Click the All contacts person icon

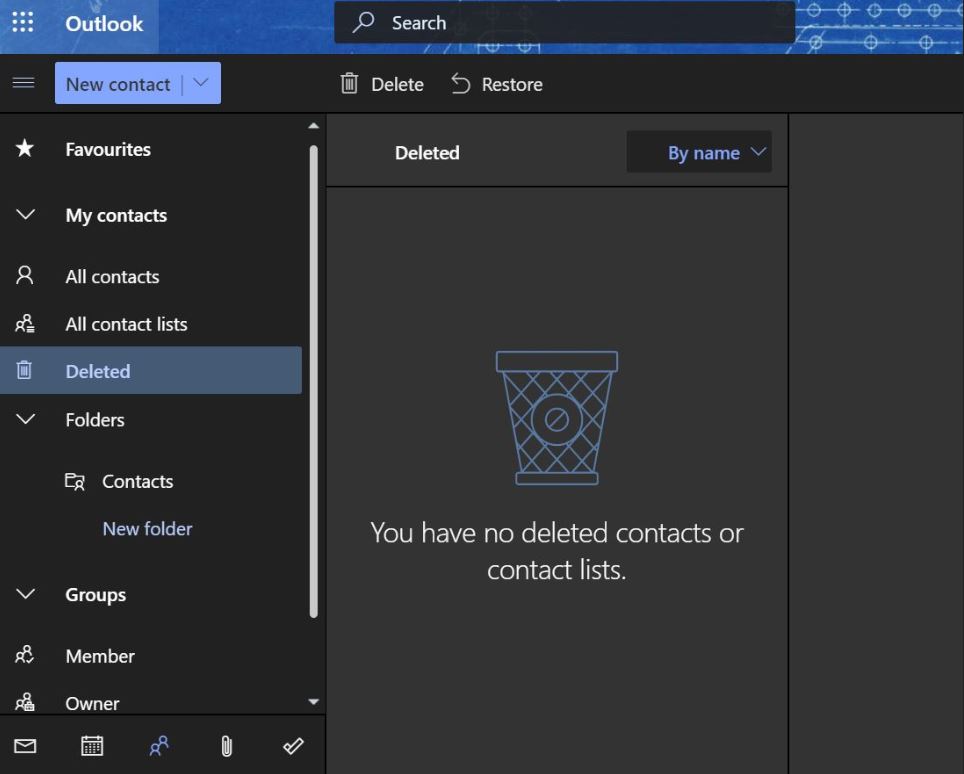(x=25, y=275)
